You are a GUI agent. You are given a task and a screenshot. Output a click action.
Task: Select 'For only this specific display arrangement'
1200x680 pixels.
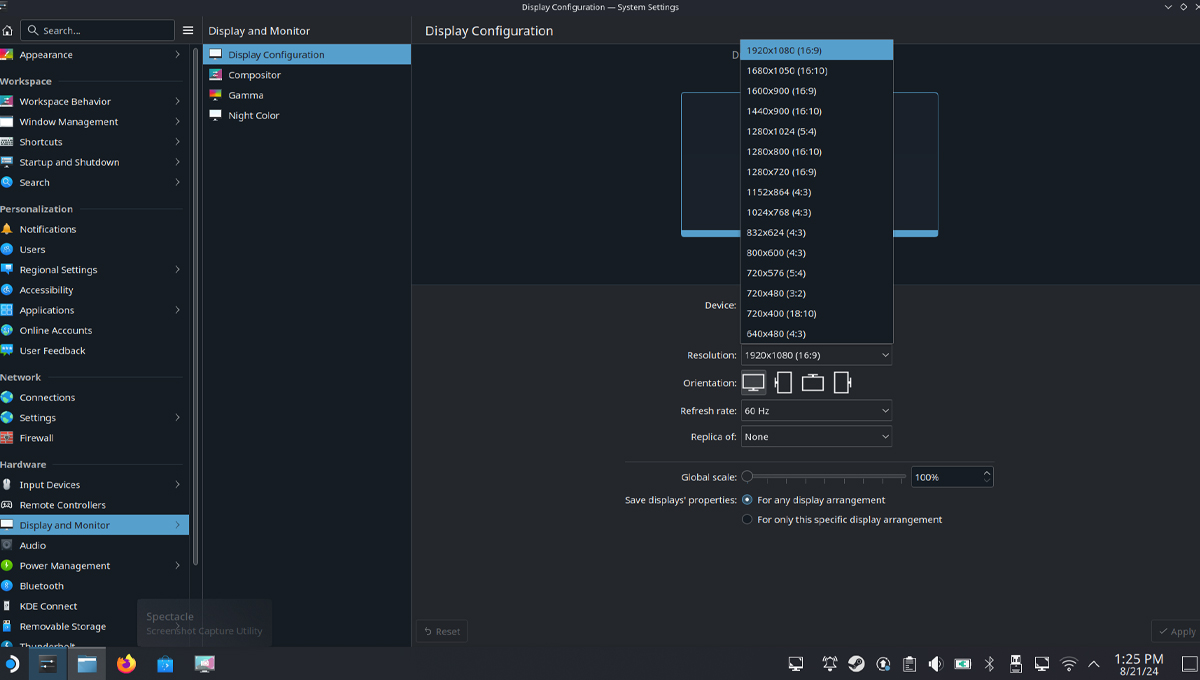(x=747, y=520)
